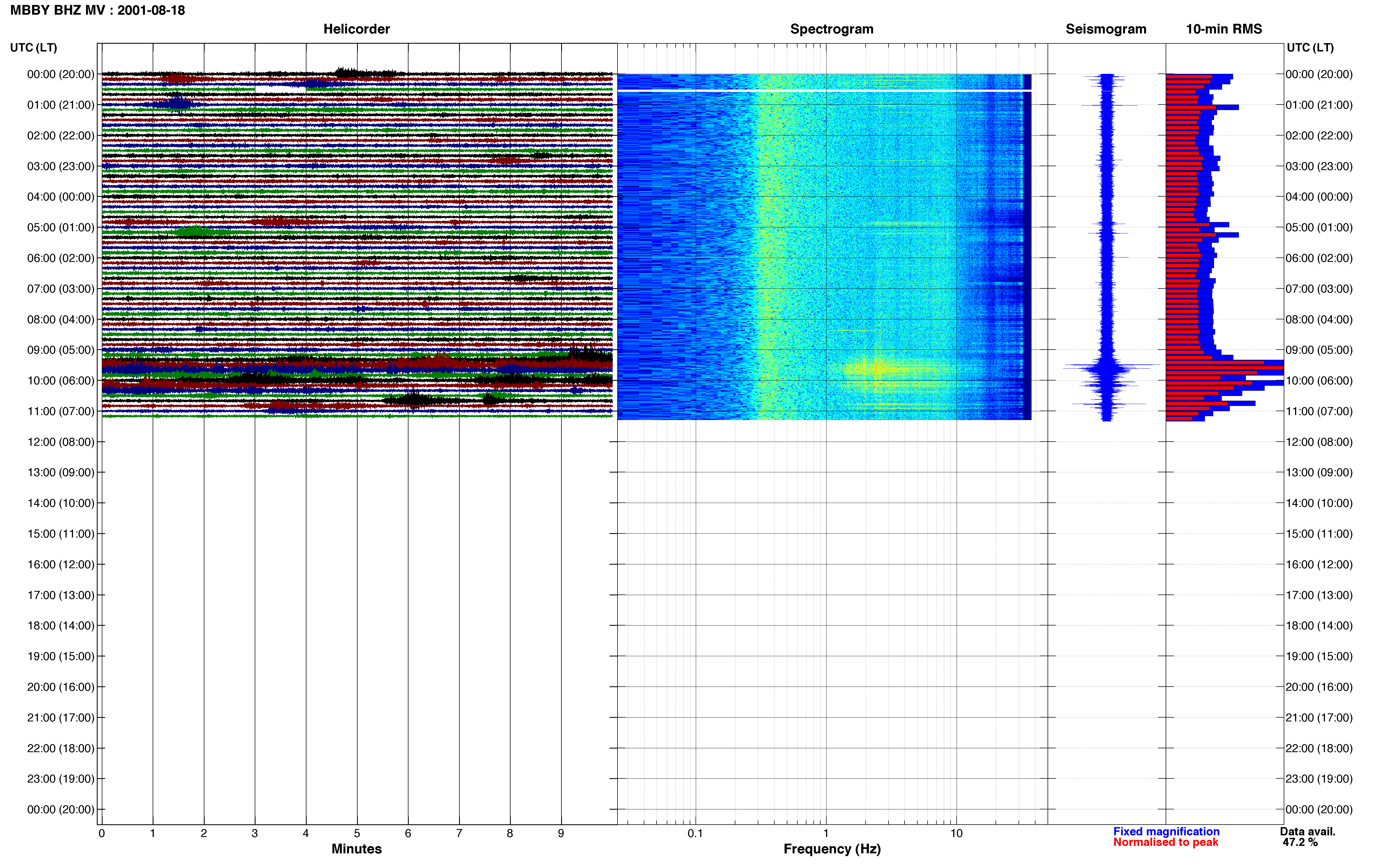
Task: Click 01:00 (21:00) on the helicorder time axis
Action: point(61,105)
